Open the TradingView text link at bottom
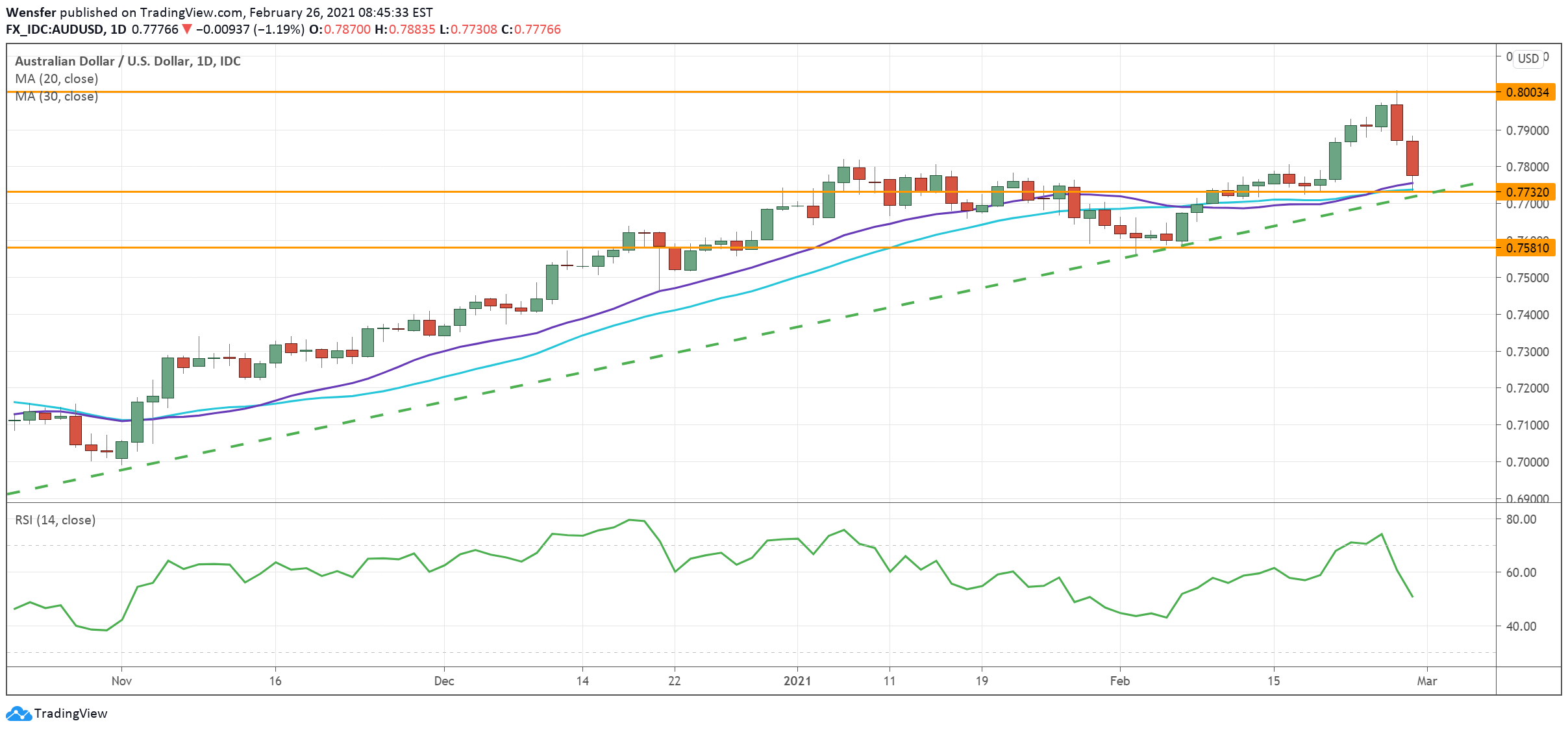The height and width of the screenshot is (732, 1568). coord(70,713)
